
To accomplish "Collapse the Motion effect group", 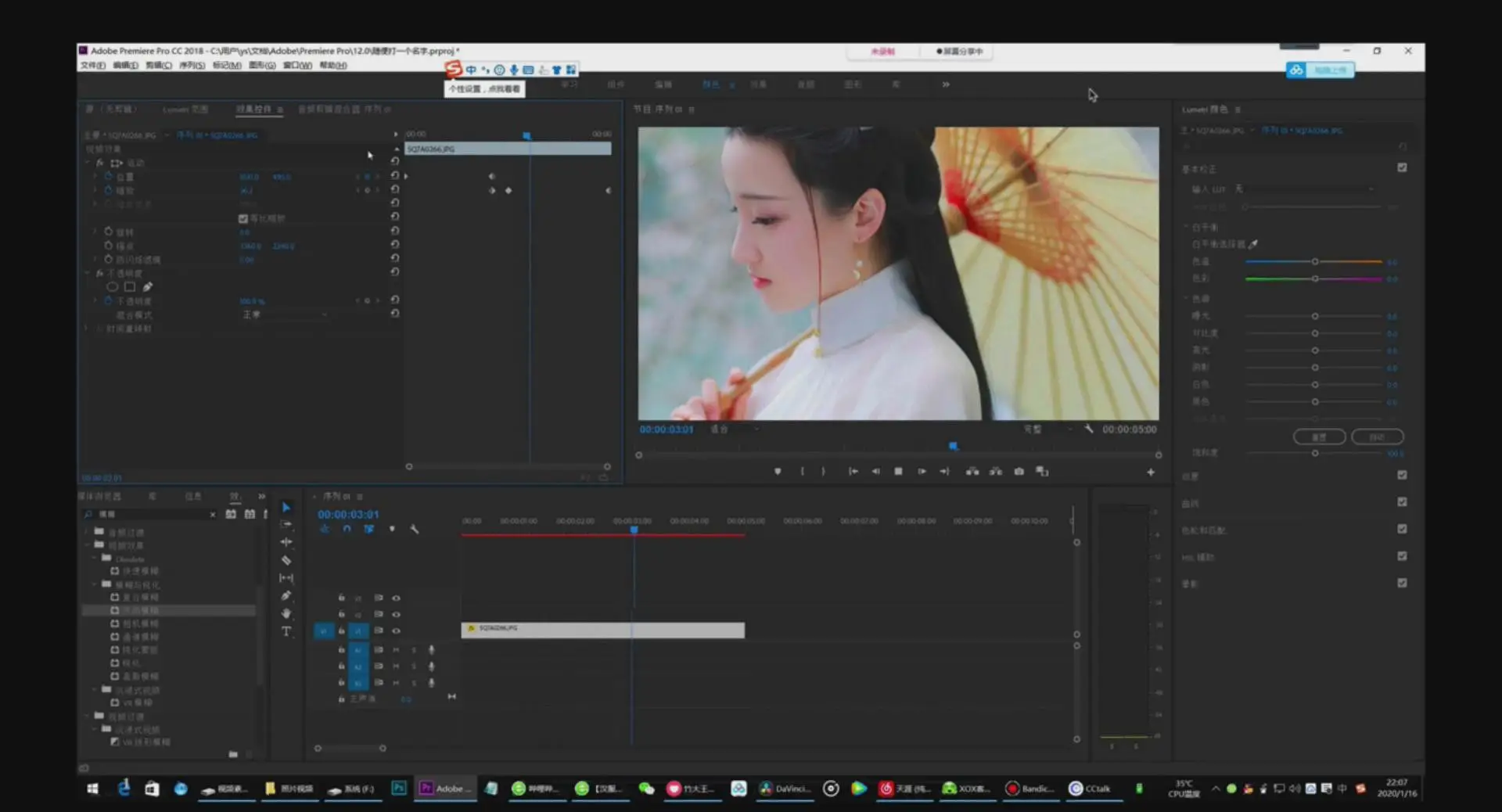I will tap(88, 163).
